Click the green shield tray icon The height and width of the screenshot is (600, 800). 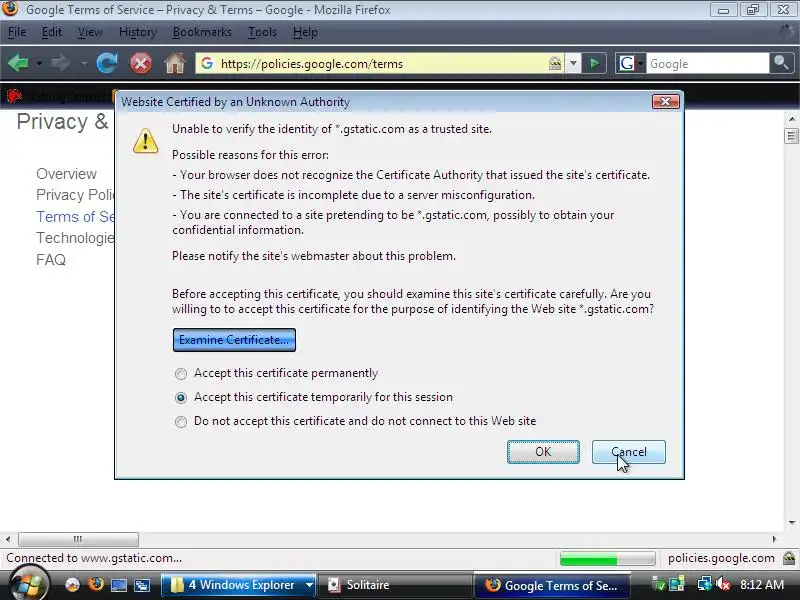click(x=659, y=584)
